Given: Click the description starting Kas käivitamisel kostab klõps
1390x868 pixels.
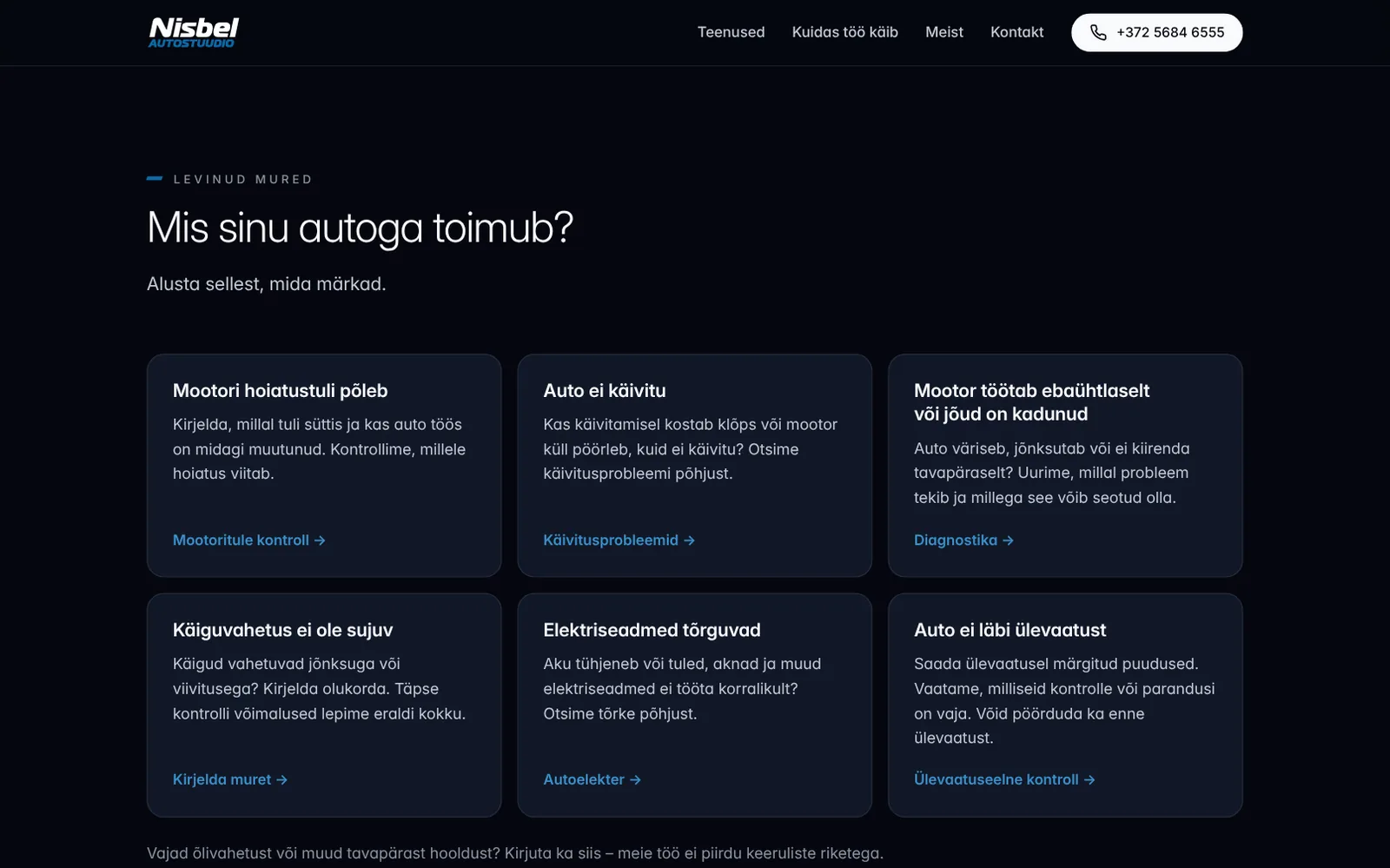Looking at the screenshot, I should click(690, 449).
